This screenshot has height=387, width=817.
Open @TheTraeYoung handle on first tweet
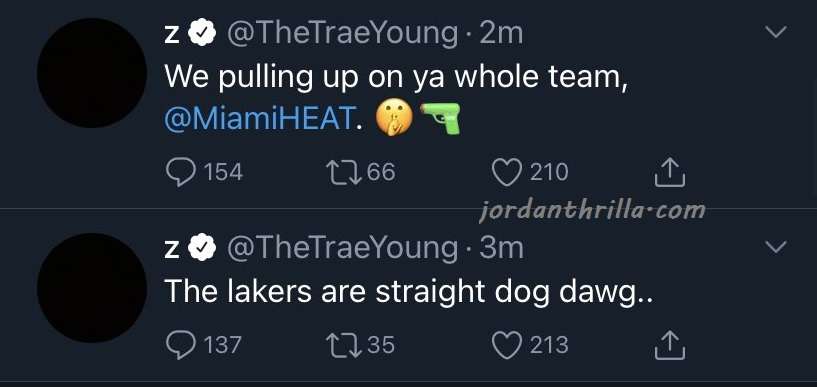tap(341, 34)
